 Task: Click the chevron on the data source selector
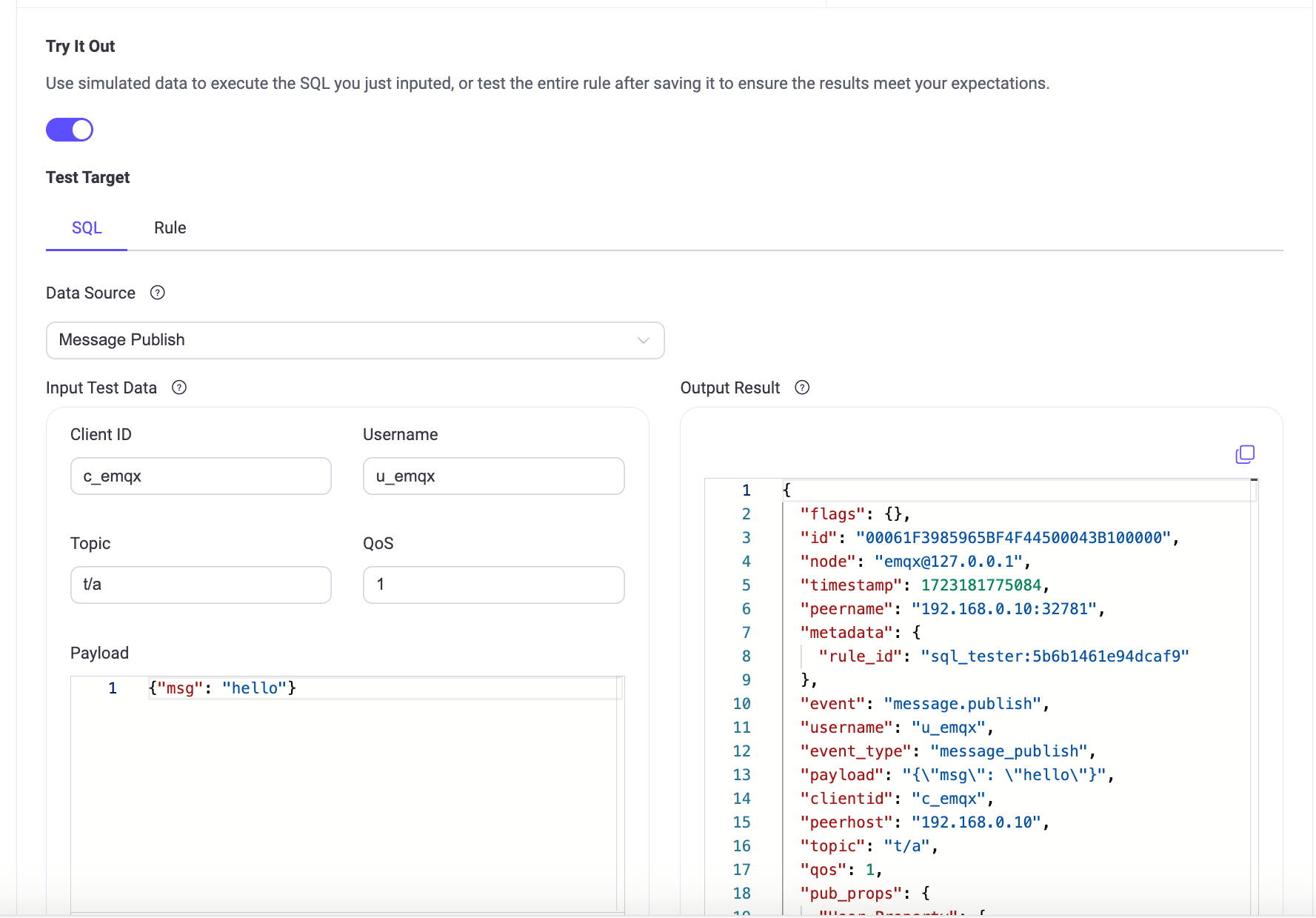tap(643, 340)
